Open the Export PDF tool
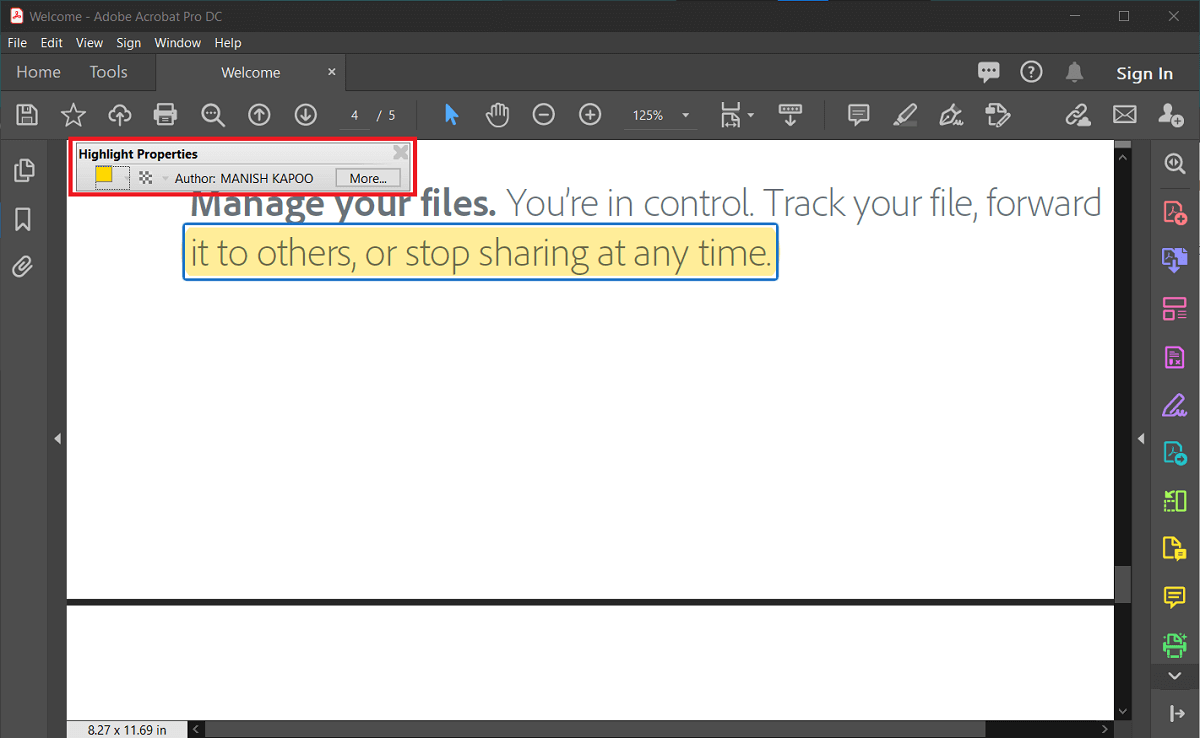Viewport: 1200px width, 738px height. (1174, 259)
